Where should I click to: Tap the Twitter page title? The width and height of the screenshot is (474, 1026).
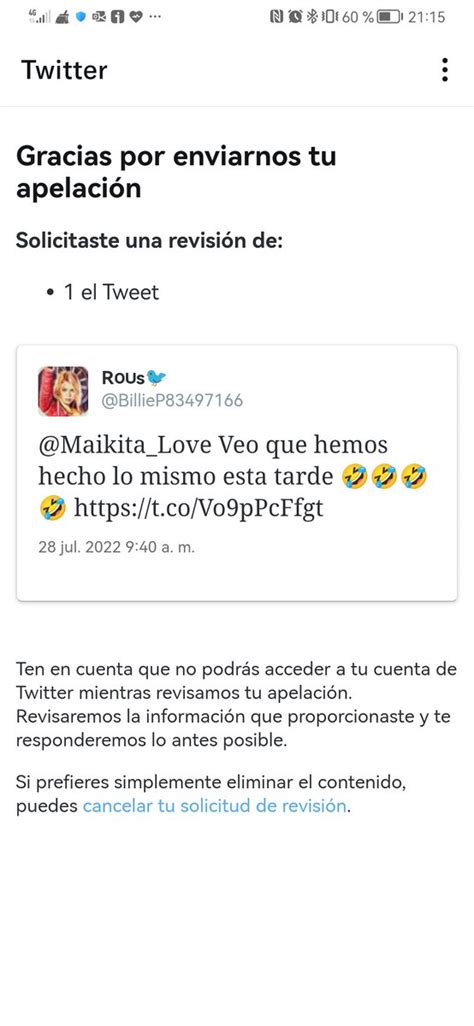[x=64, y=70]
